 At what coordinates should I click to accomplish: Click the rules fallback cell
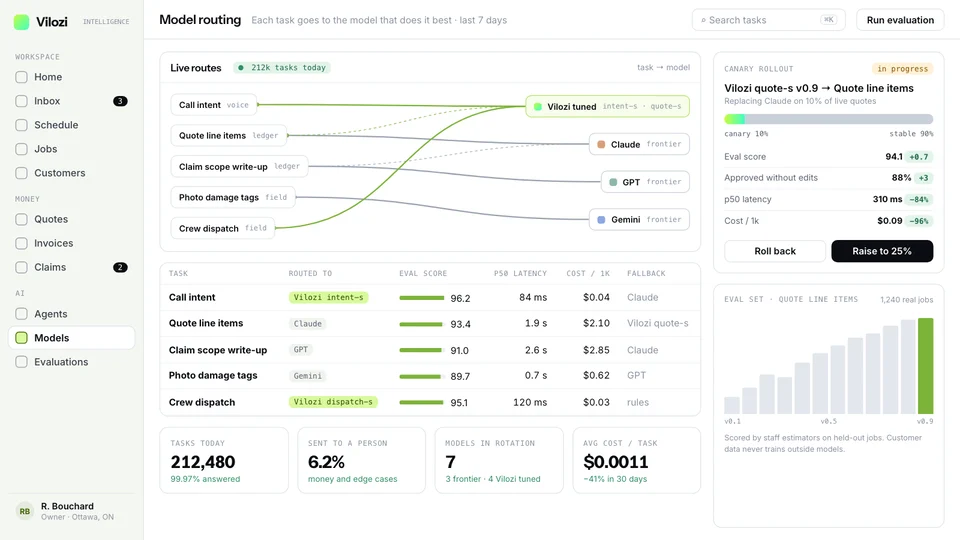(637, 402)
